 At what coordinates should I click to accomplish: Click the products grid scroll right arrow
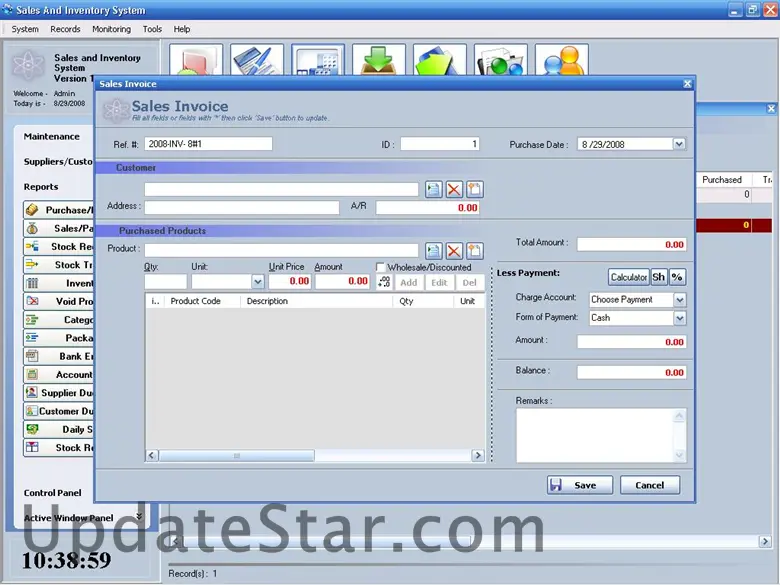point(478,455)
